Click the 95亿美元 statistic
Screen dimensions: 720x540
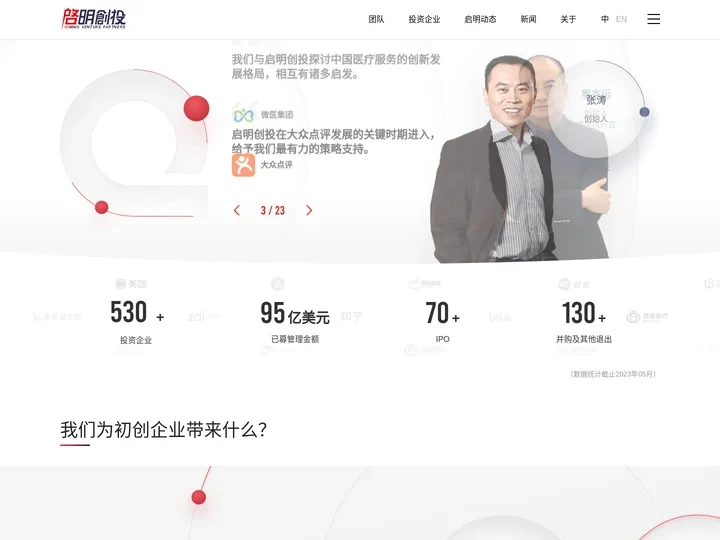tap(295, 321)
